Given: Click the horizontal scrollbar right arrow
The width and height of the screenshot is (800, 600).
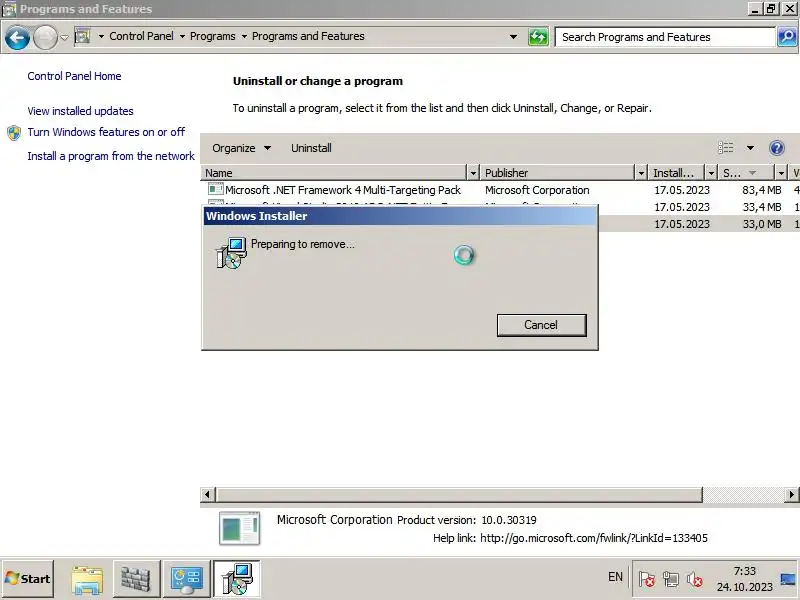Looking at the screenshot, I should pyautogui.click(x=791, y=494).
